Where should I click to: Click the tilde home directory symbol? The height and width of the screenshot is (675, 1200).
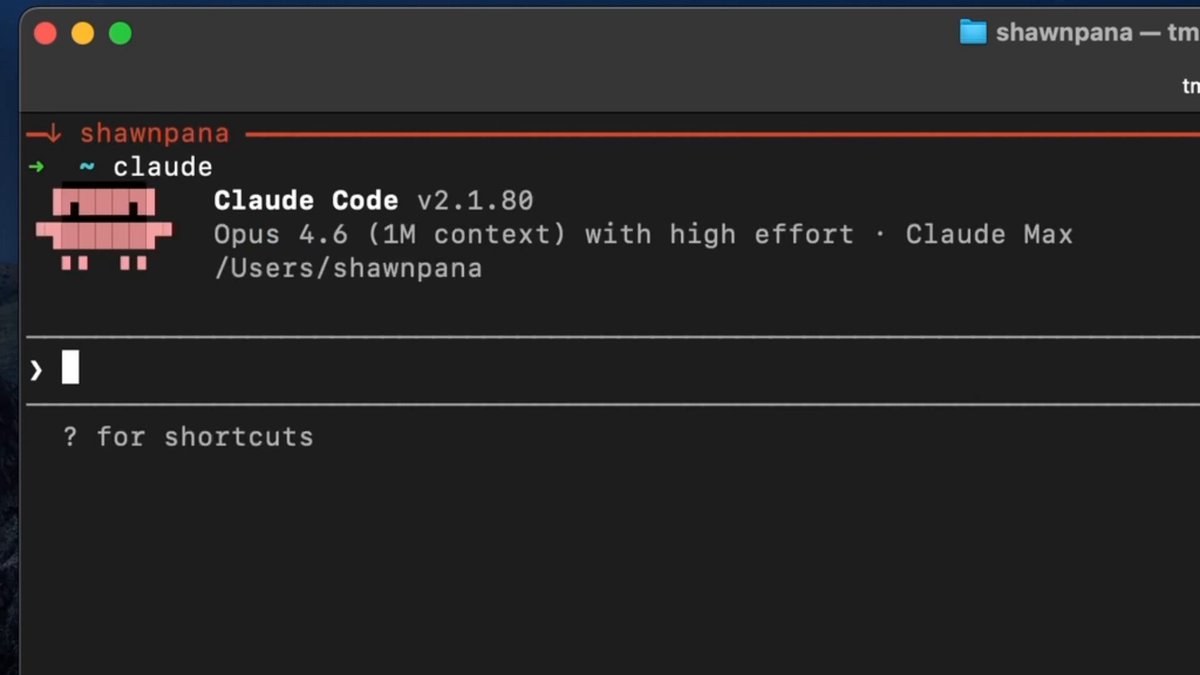click(85, 167)
